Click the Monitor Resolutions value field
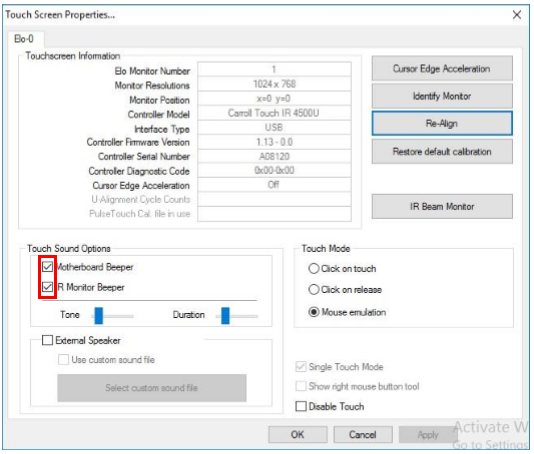This screenshot has width=534, height=454. (274, 84)
